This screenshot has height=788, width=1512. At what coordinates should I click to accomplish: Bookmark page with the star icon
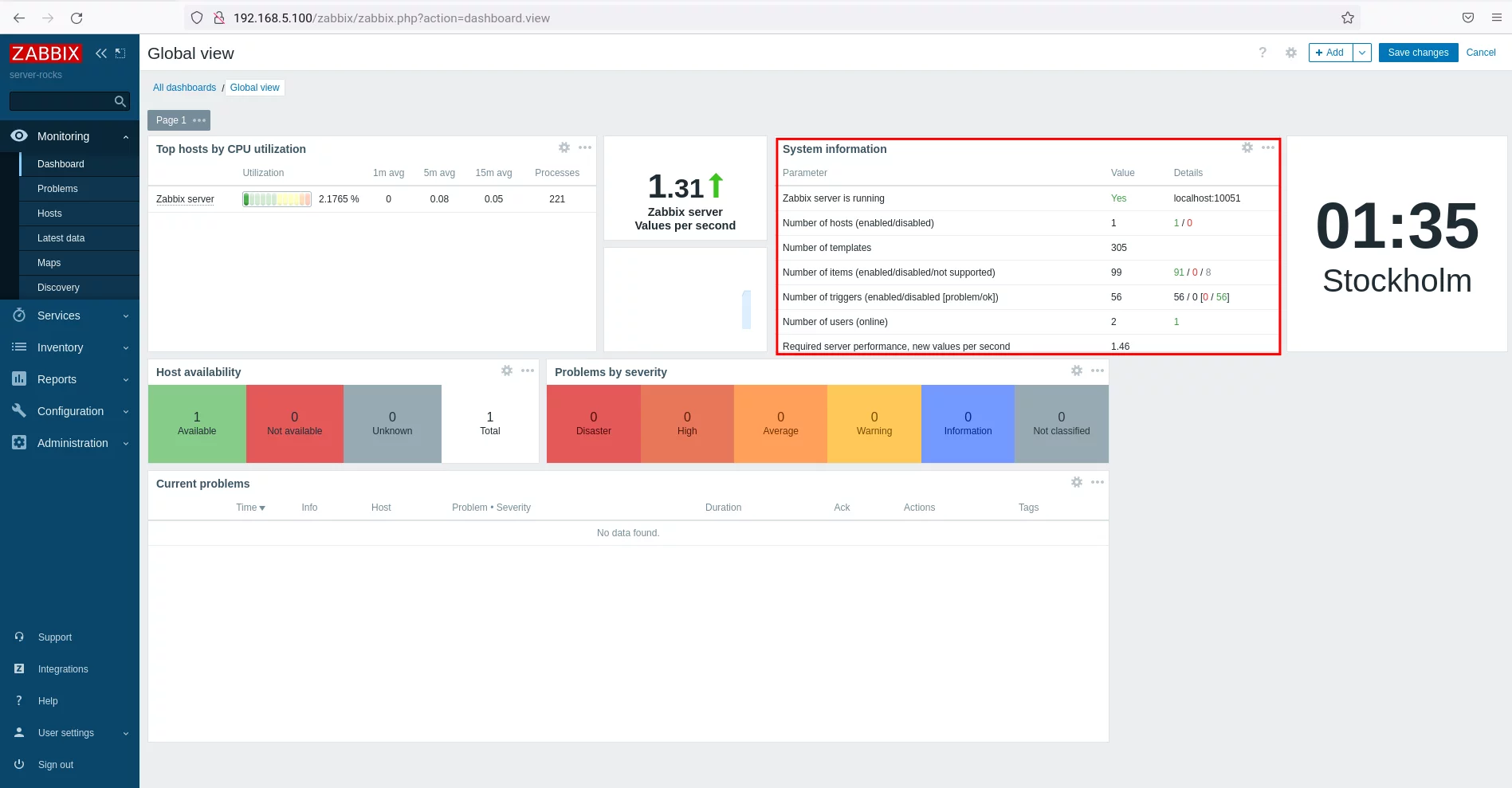pyautogui.click(x=1348, y=18)
